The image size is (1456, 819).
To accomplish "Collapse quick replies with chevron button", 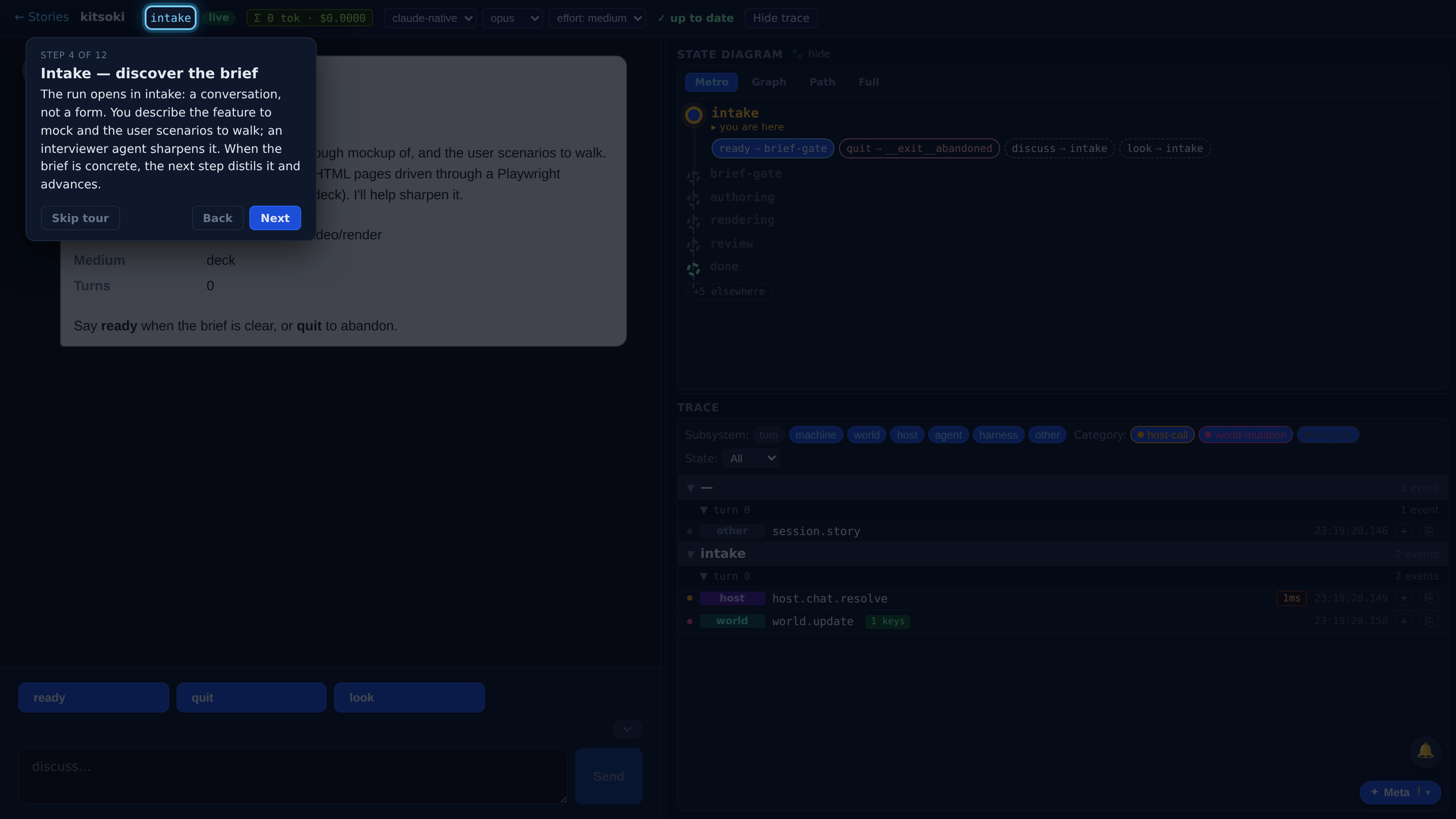I will [x=627, y=729].
